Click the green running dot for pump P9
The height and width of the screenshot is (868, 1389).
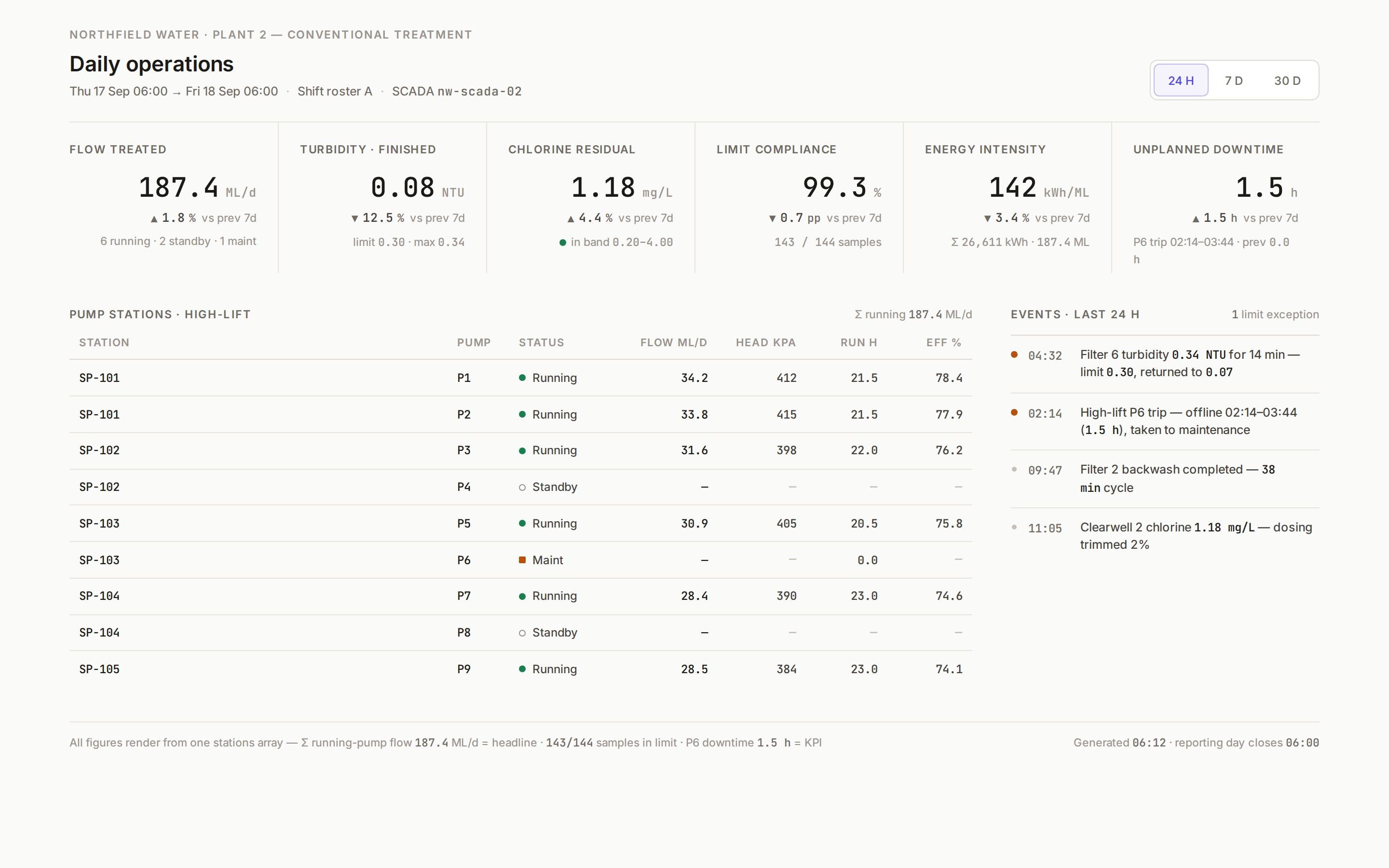pos(522,669)
